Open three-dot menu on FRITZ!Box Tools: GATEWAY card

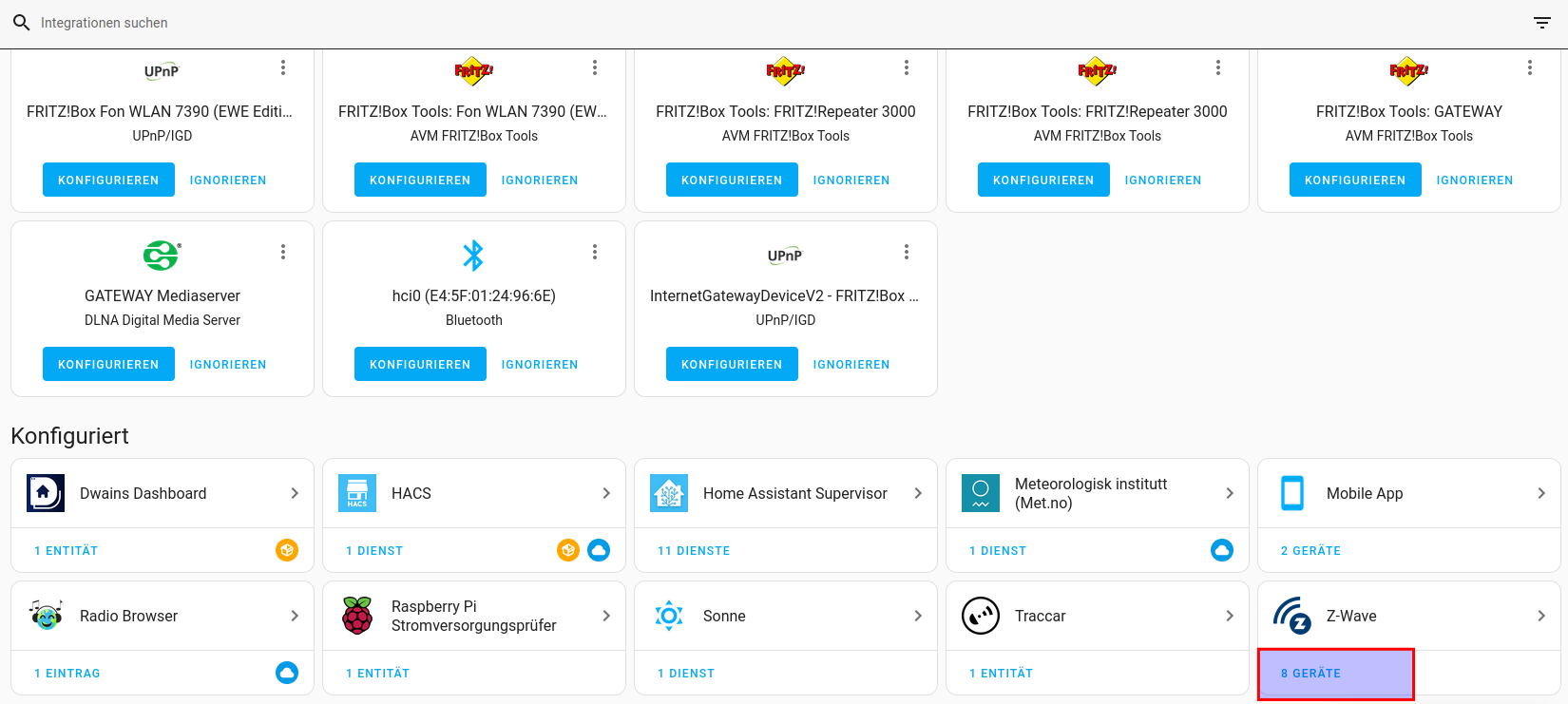point(1529,67)
